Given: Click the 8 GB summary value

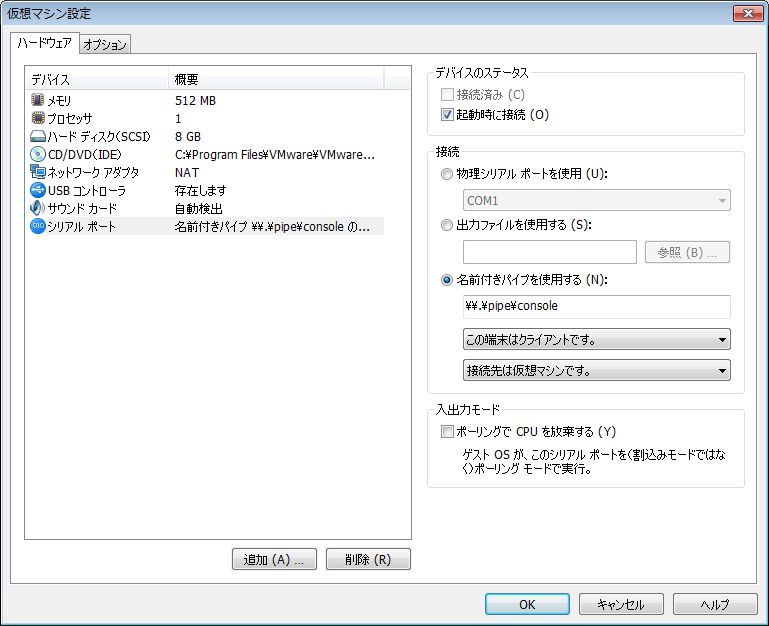Looking at the screenshot, I should coord(188,136).
